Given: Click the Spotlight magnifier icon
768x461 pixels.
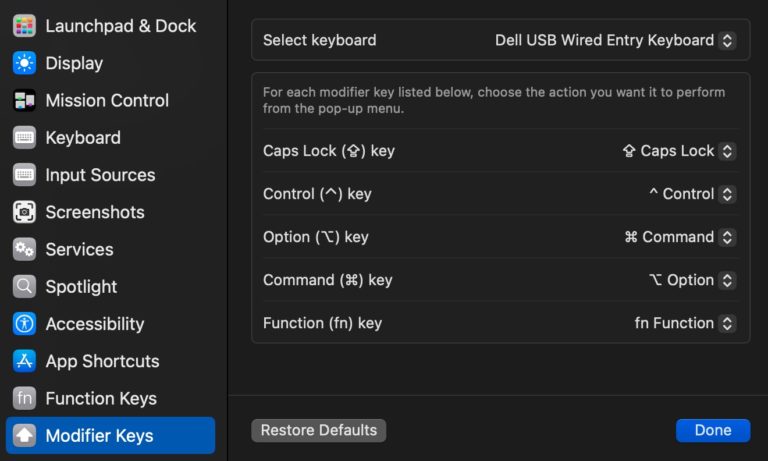Looking at the screenshot, I should tap(24, 287).
